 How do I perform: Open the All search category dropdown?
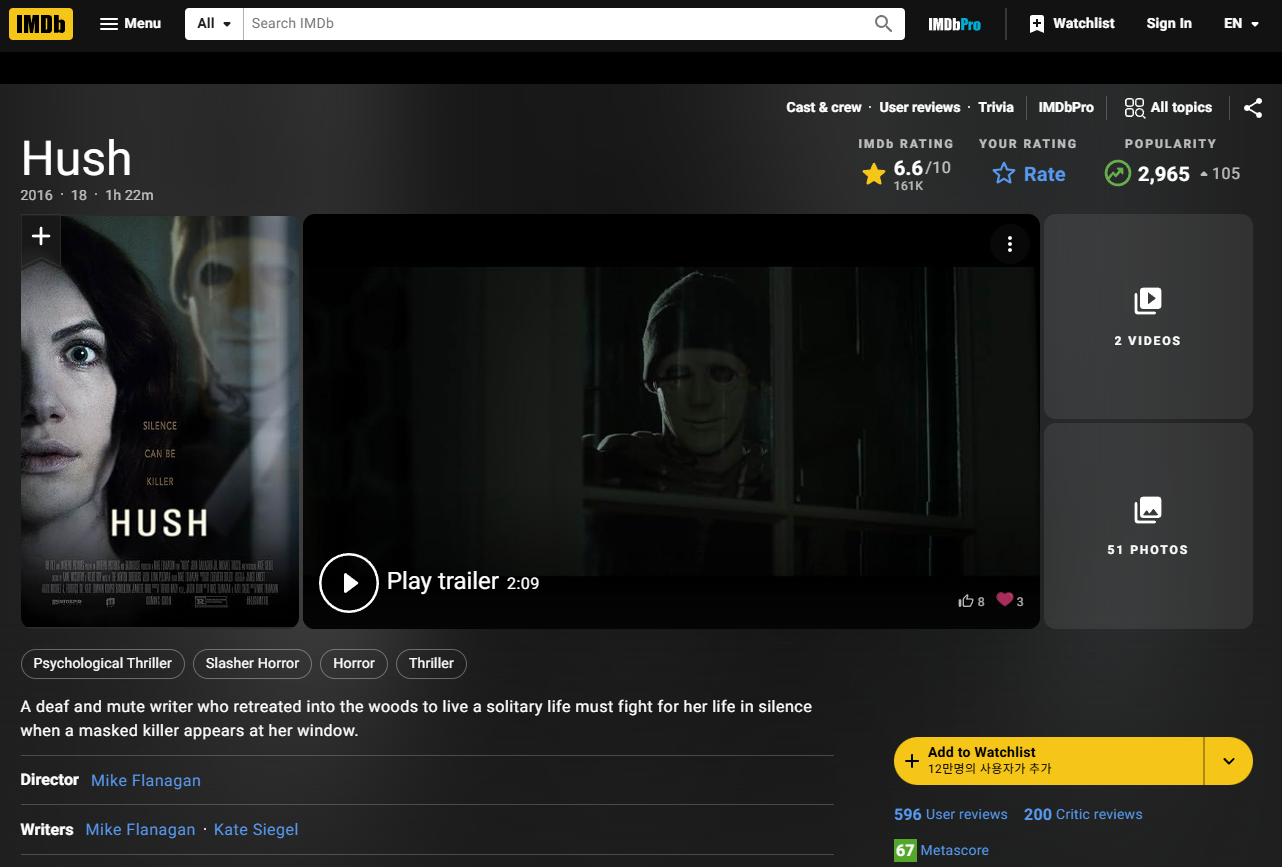214,23
